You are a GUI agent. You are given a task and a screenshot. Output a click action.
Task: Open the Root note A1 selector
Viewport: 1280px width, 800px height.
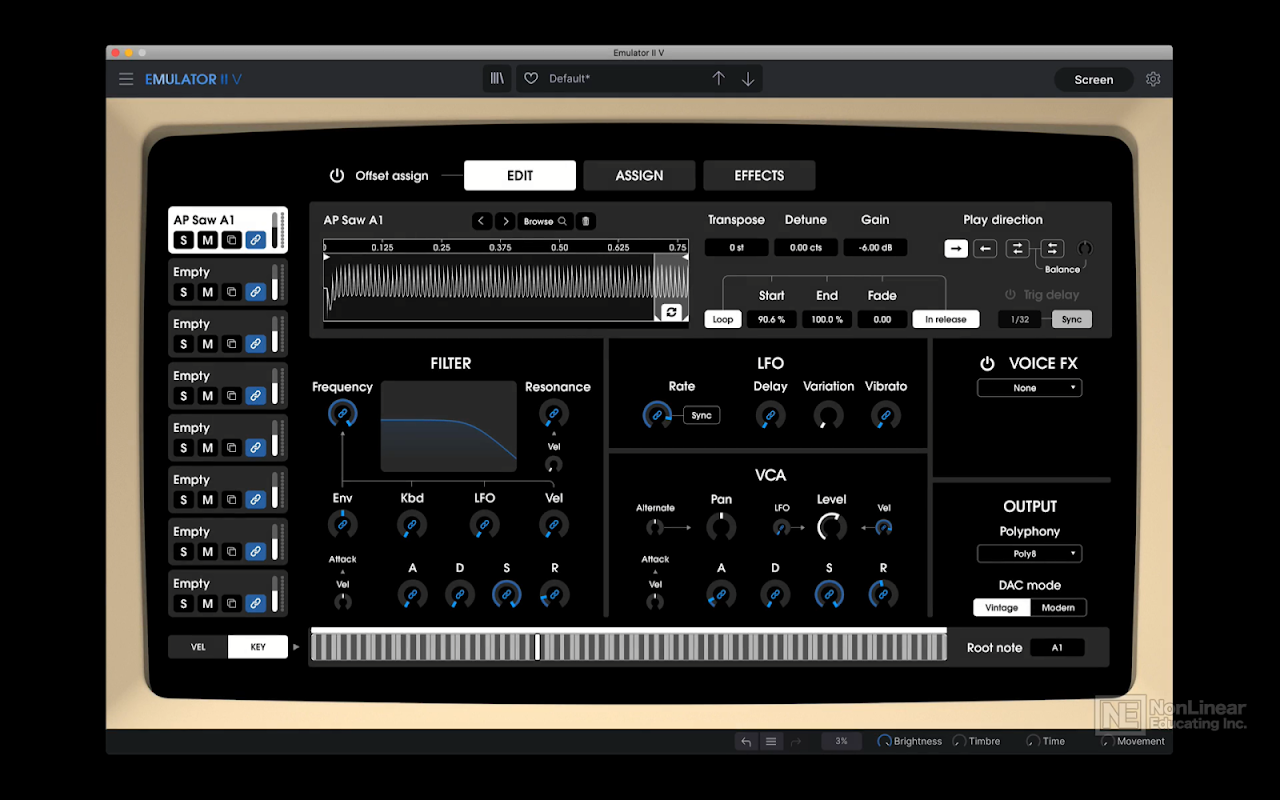tap(1057, 648)
